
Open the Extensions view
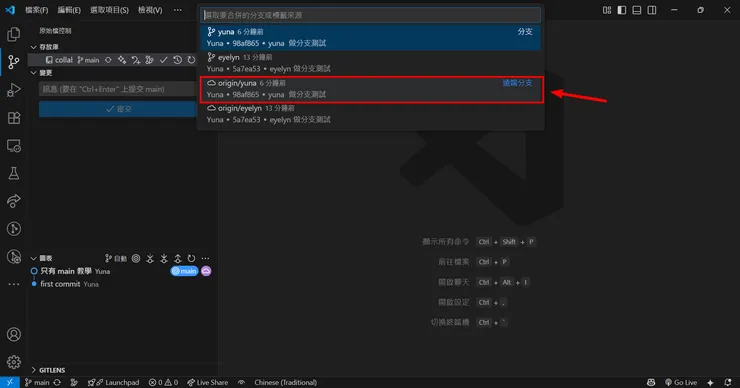[x=14, y=118]
